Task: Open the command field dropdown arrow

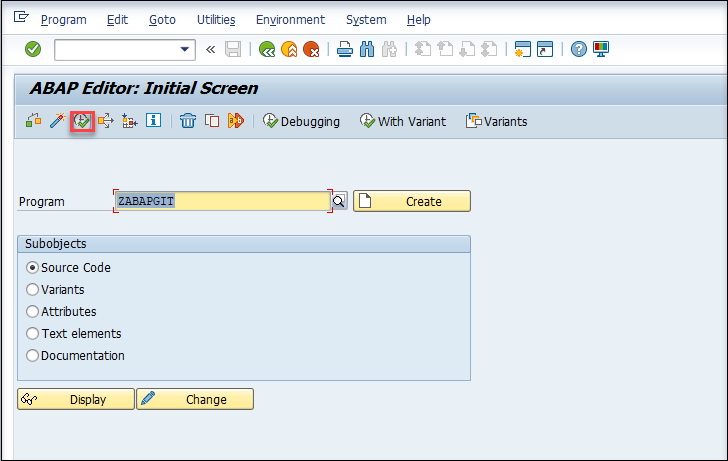Action: tap(185, 49)
